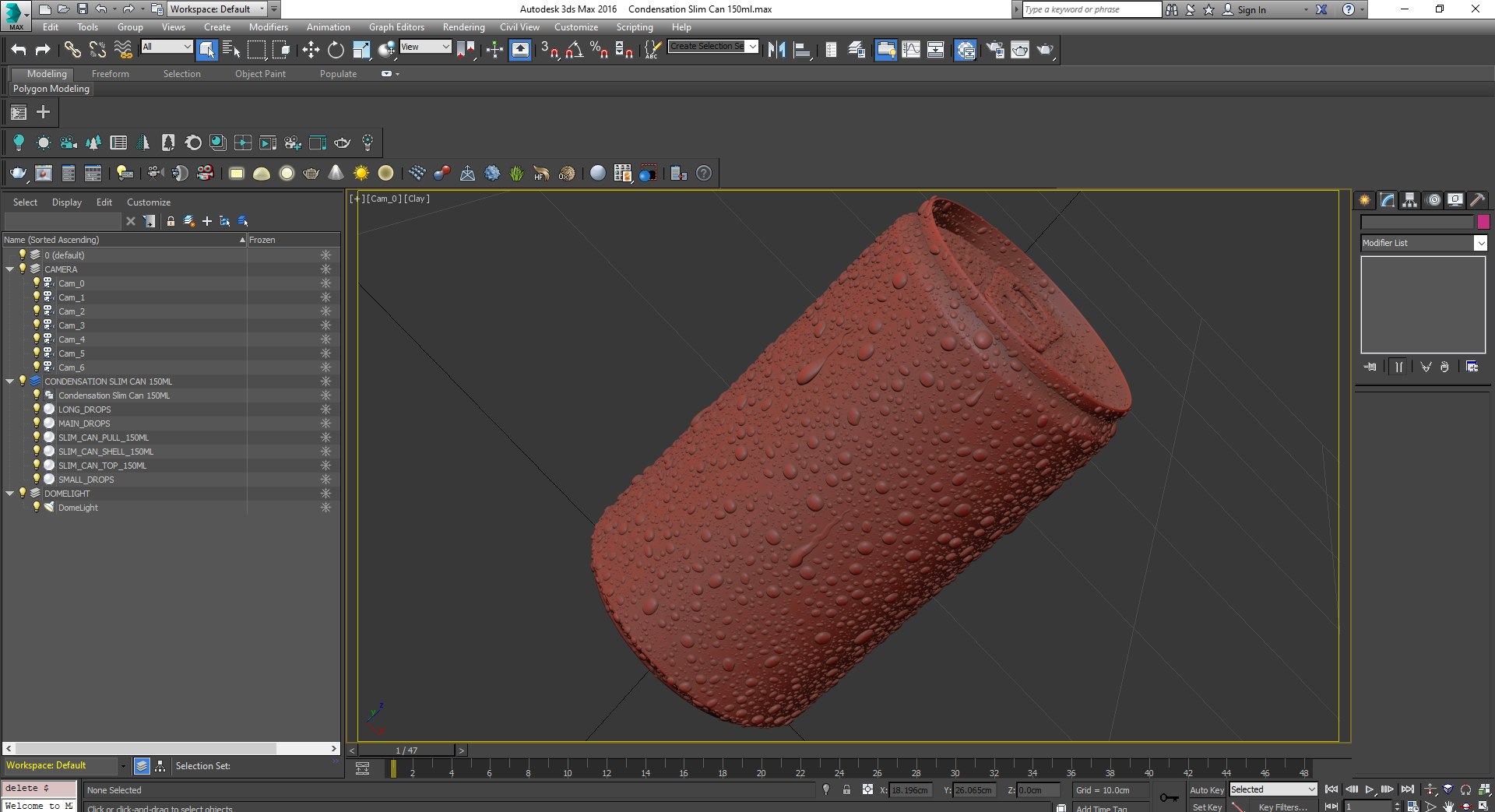The width and height of the screenshot is (1495, 812).
Task: Collapse the CONDENSATION SLIM CAN 150ML layer
Action: (9, 381)
